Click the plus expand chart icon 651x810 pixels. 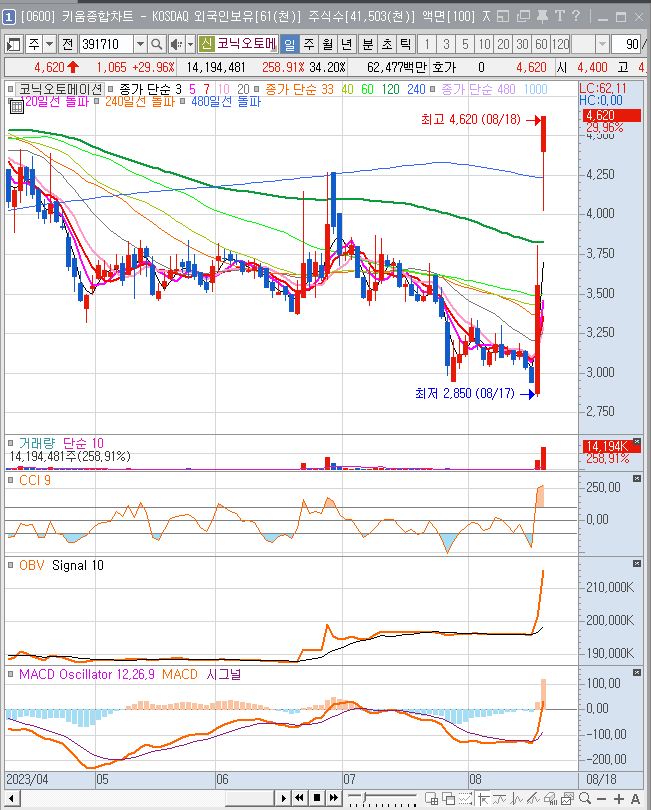click(x=618, y=799)
